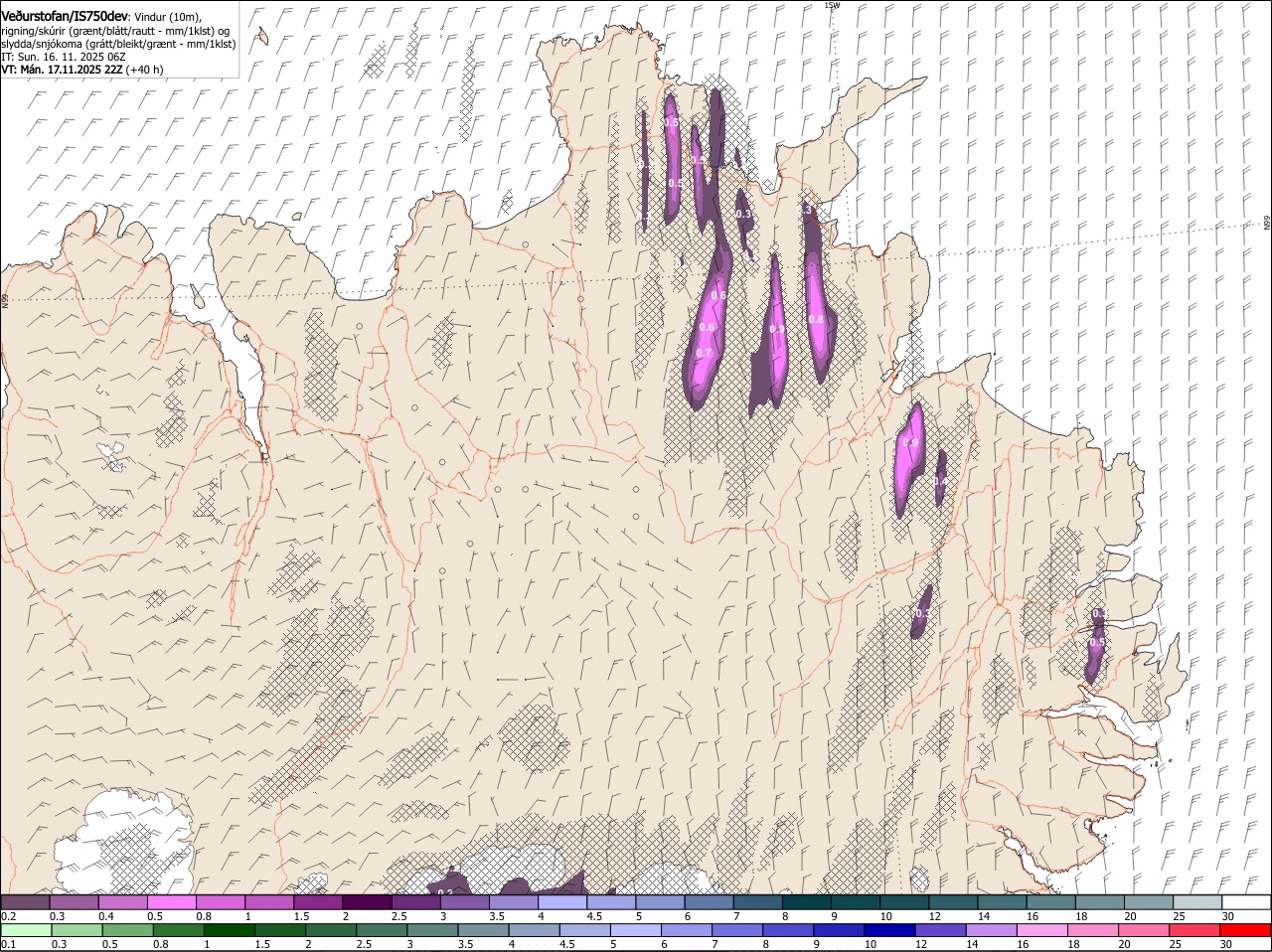
Task: Select bright pink upper-row swatch starting at 0.5
Action: [172, 902]
